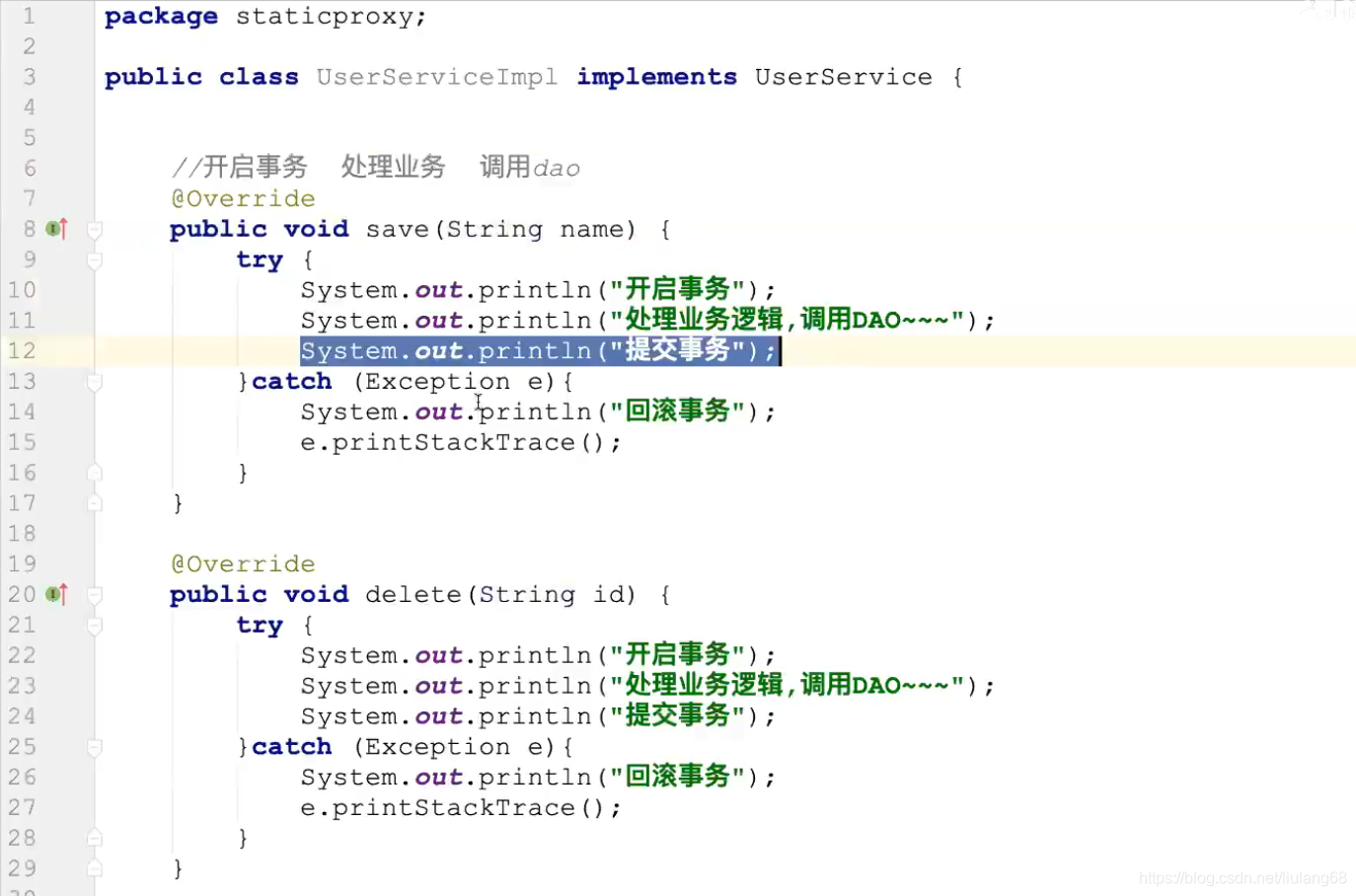The image size is (1356, 896).
Task: Click the UserService interface name
Action: click(844, 77)
